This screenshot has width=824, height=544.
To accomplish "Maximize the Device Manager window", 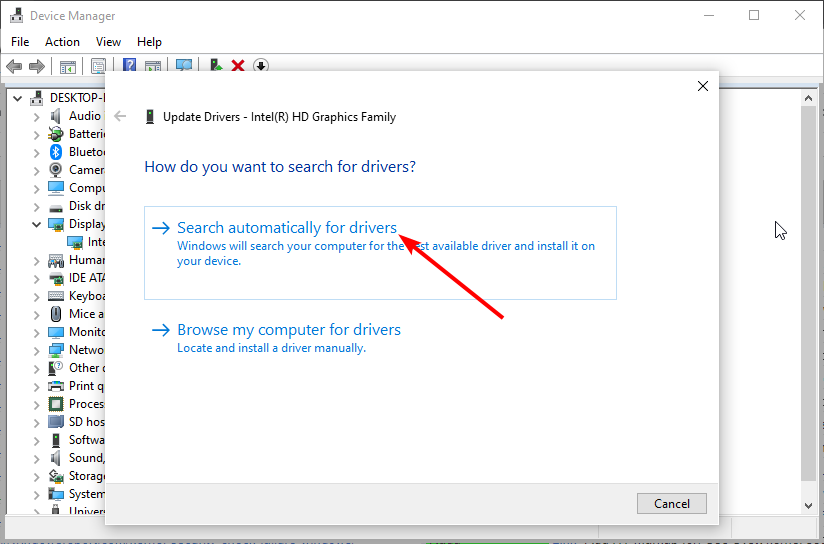I will [754, 15].
